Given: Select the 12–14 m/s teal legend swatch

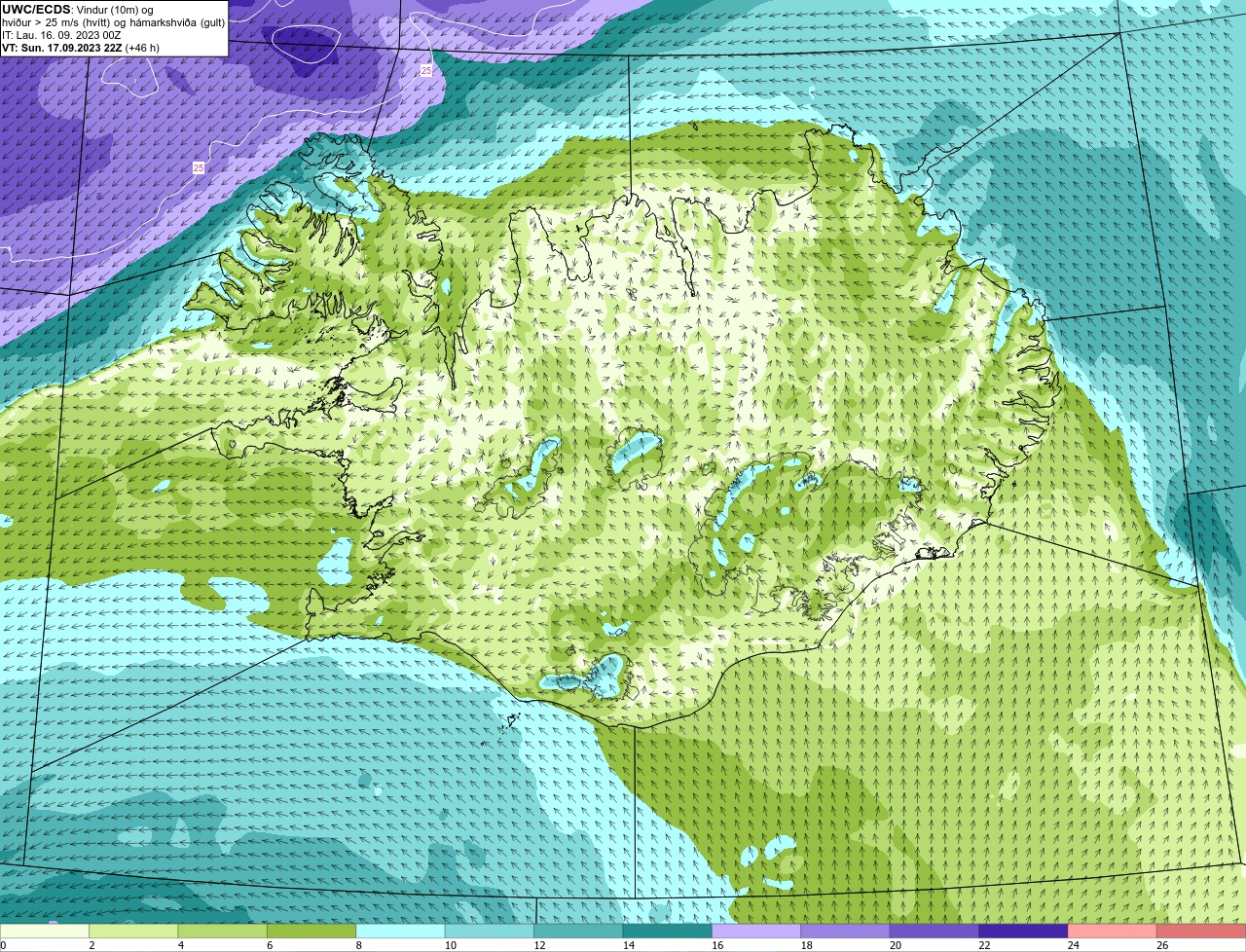Looking at the screenshot, I should click(578, 931).
